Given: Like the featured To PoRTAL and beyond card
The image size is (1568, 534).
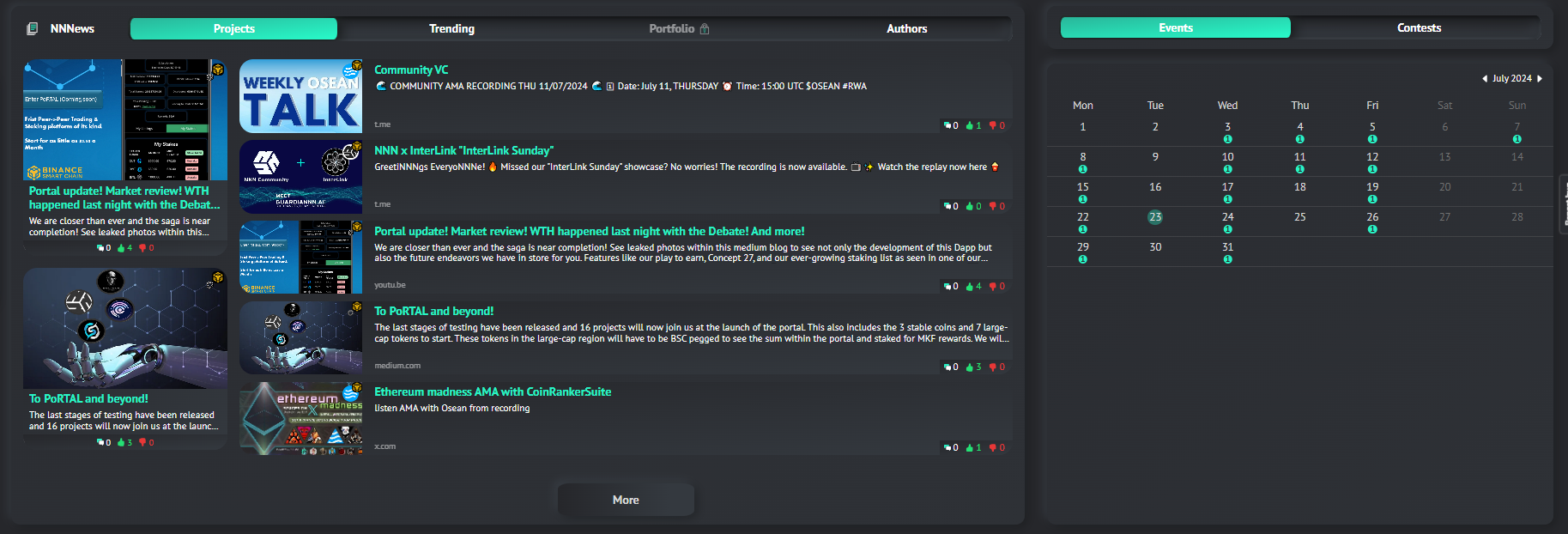Looking at the screenshot, I should 122,443.
